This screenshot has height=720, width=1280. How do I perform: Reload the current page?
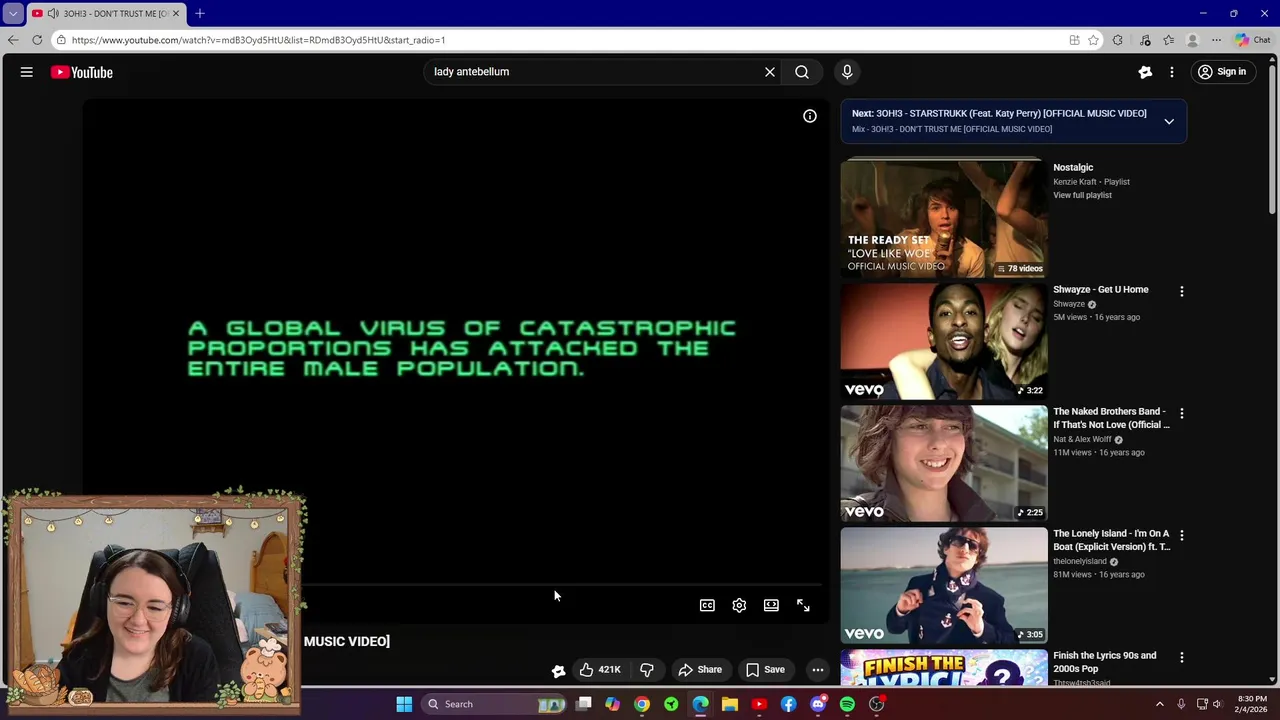37,40
